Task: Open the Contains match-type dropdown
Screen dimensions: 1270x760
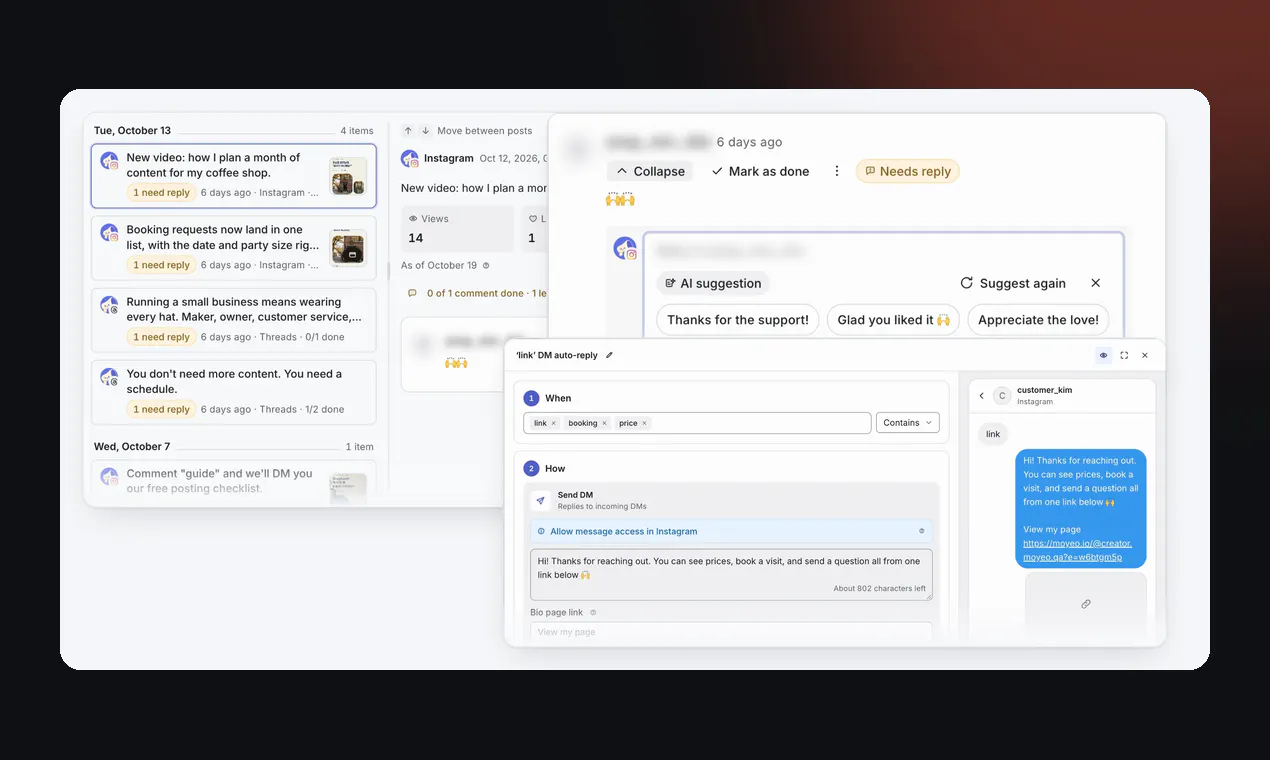Action: 908,423
